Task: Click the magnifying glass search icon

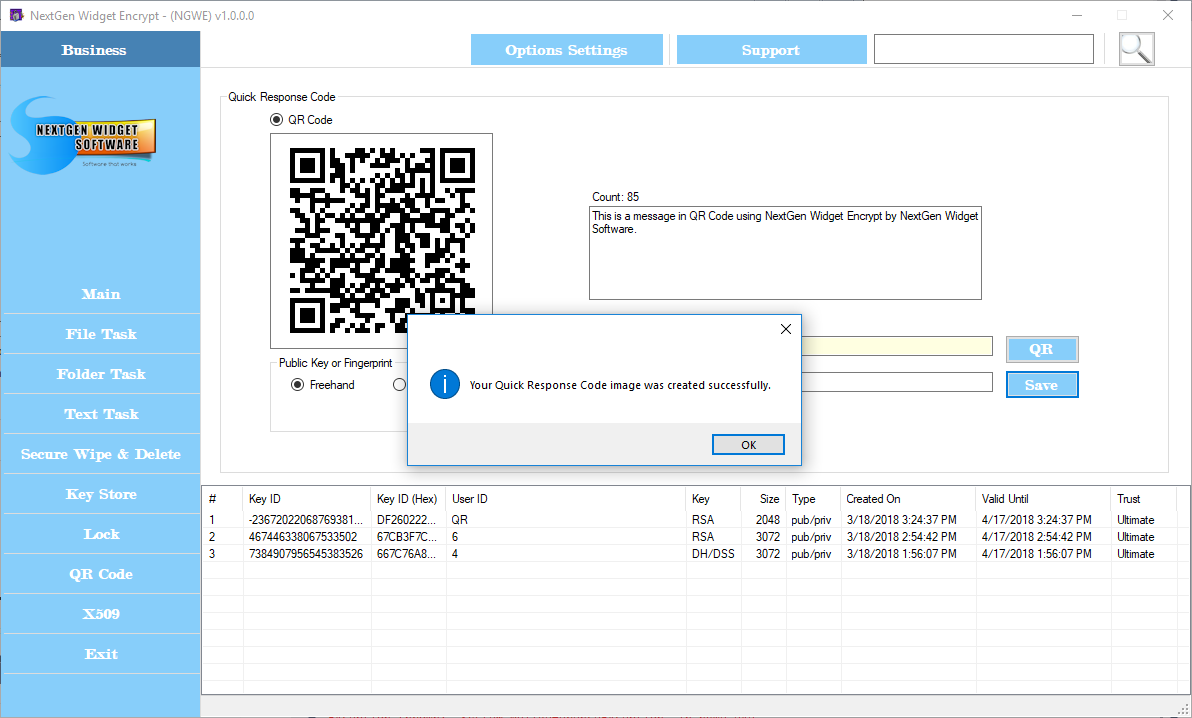Action: tap(1137, 49)
